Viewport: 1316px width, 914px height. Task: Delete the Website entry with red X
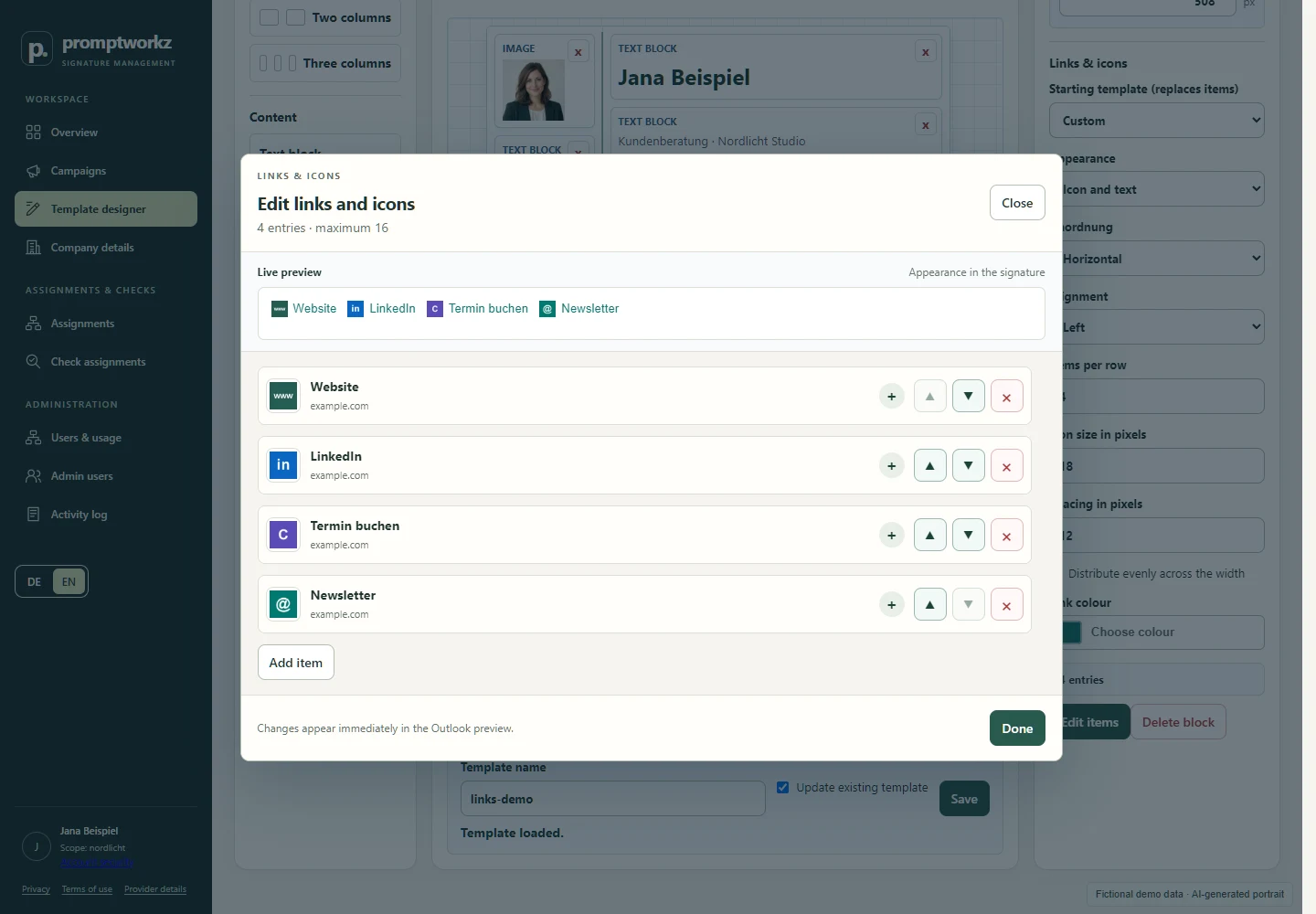coord(1006,396)
